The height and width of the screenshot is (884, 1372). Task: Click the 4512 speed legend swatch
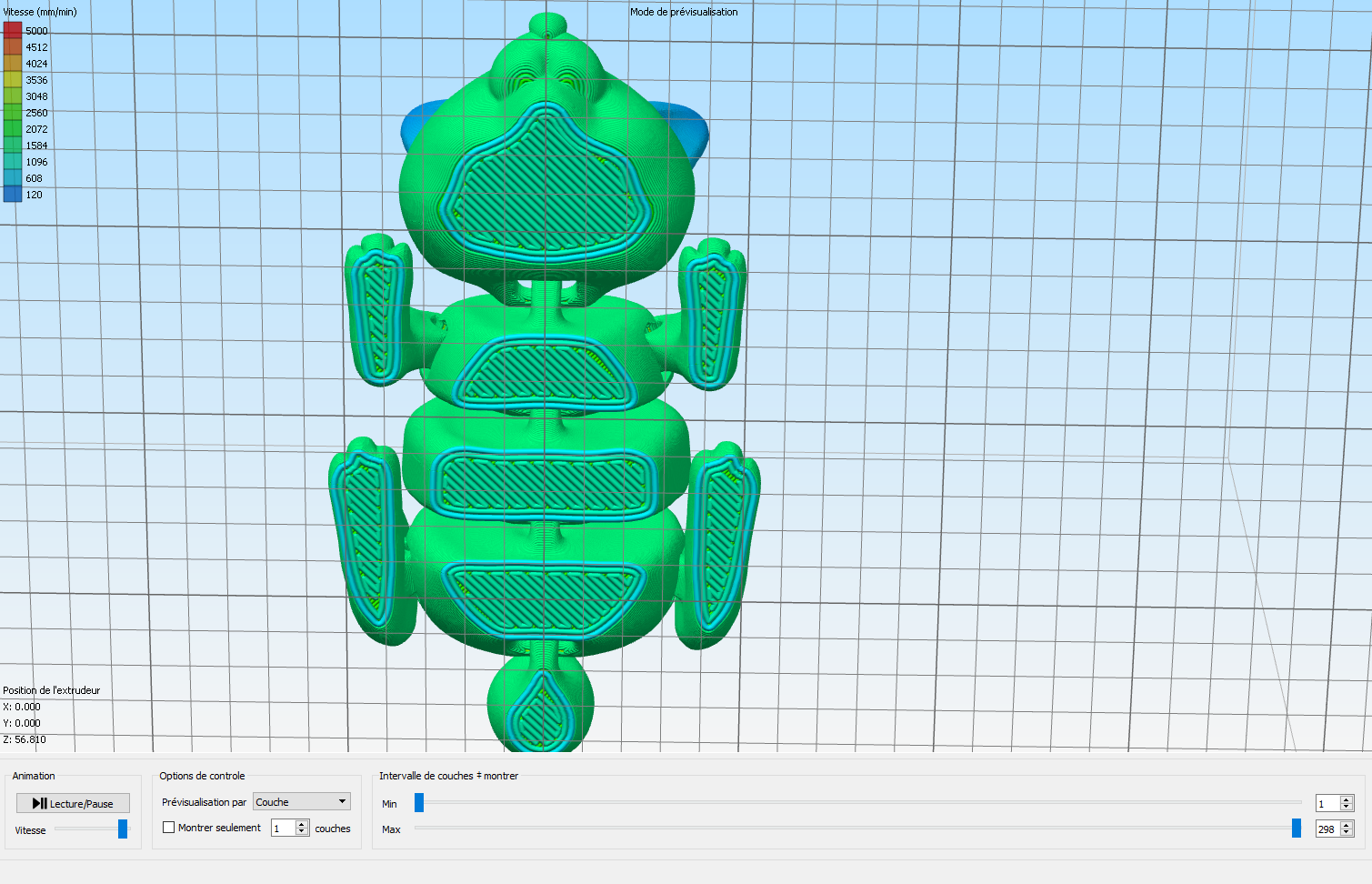(13, 46)
